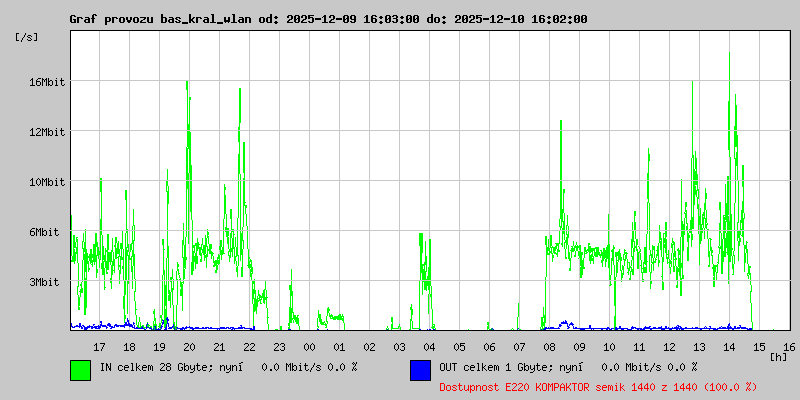Click the 3Mbit y-axis label
Image resolution: width=800 pixels, height=400 pixels.
click(x=43, y=282)
